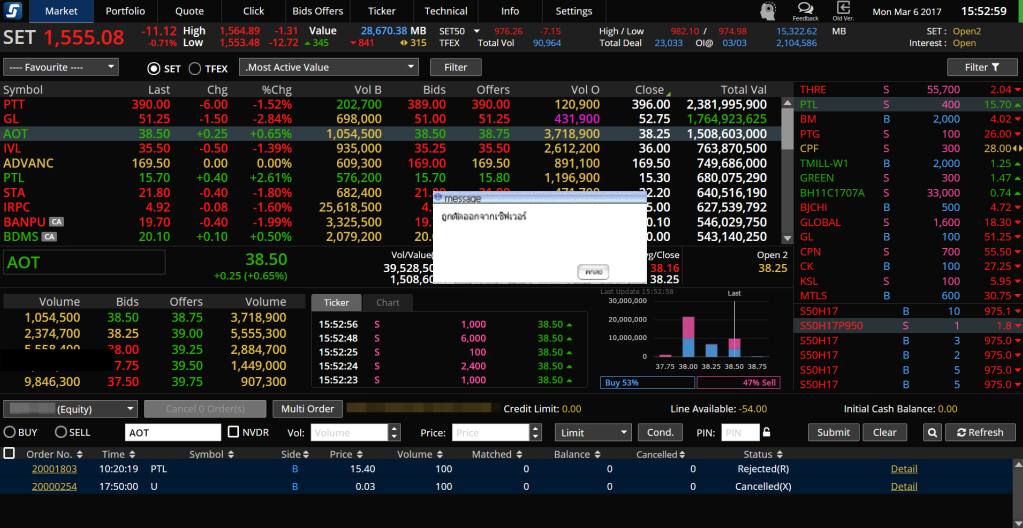Screen dimensions: 1023x528
Task: Click the 47% Sell bar
Action: (x=738, y=383)
